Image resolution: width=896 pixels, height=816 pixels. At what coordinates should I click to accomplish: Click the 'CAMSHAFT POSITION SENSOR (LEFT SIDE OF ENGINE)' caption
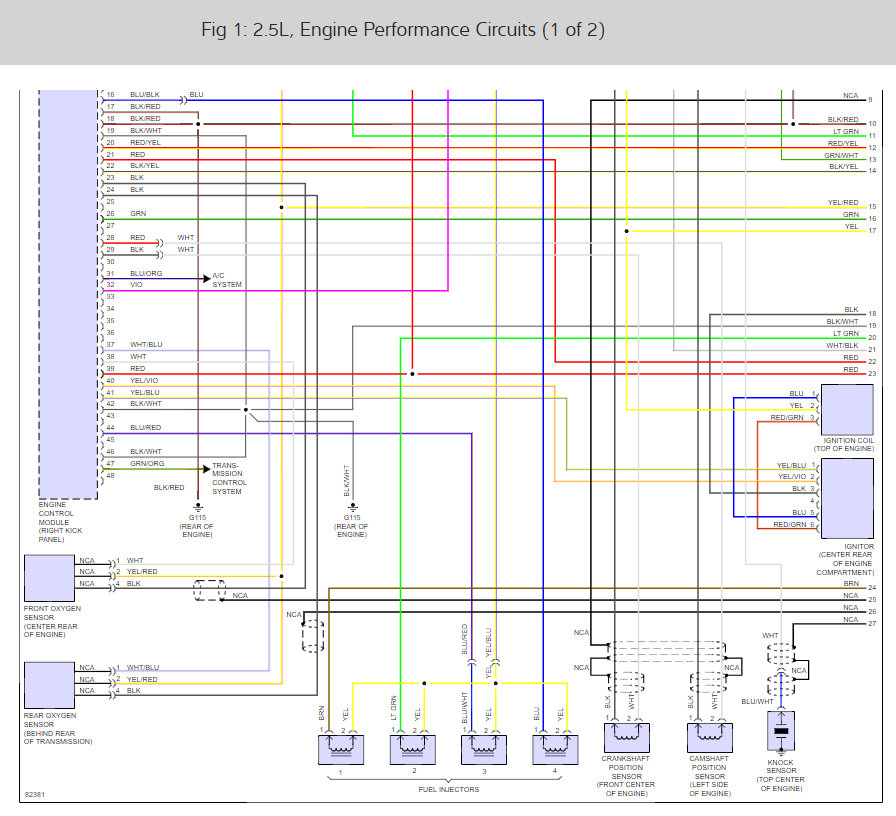pyautogui.click(x=710, y=776)
